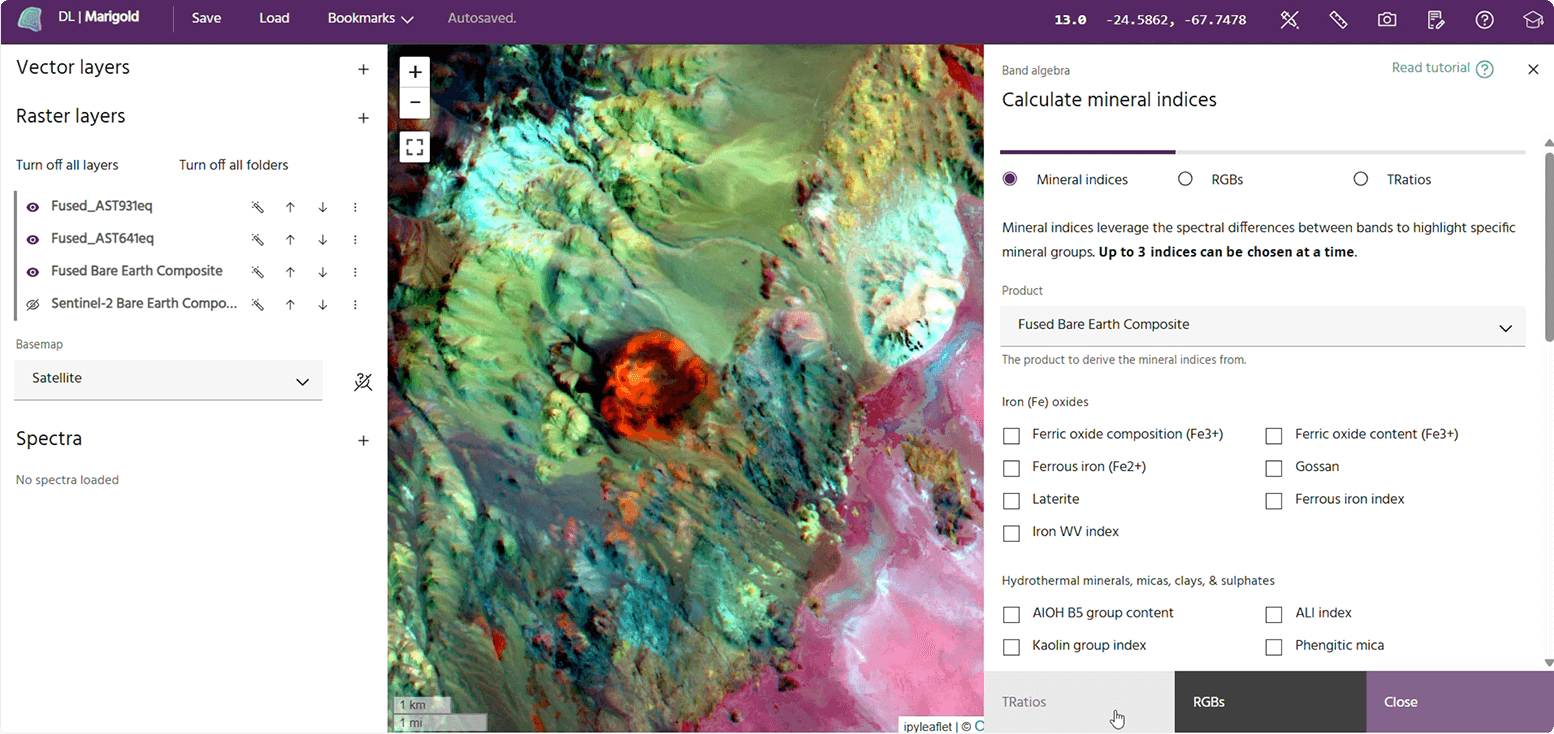The height and width of the screenshot is (734, 1554).
Task: Take a map screenshot with the camera tool
Action: pyautogui.click(x=1386, y=19)
